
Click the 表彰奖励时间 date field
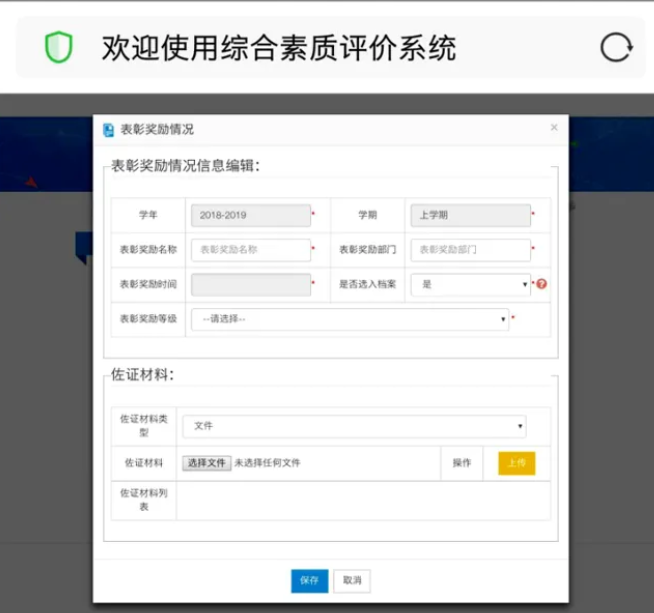pos(250,284)
